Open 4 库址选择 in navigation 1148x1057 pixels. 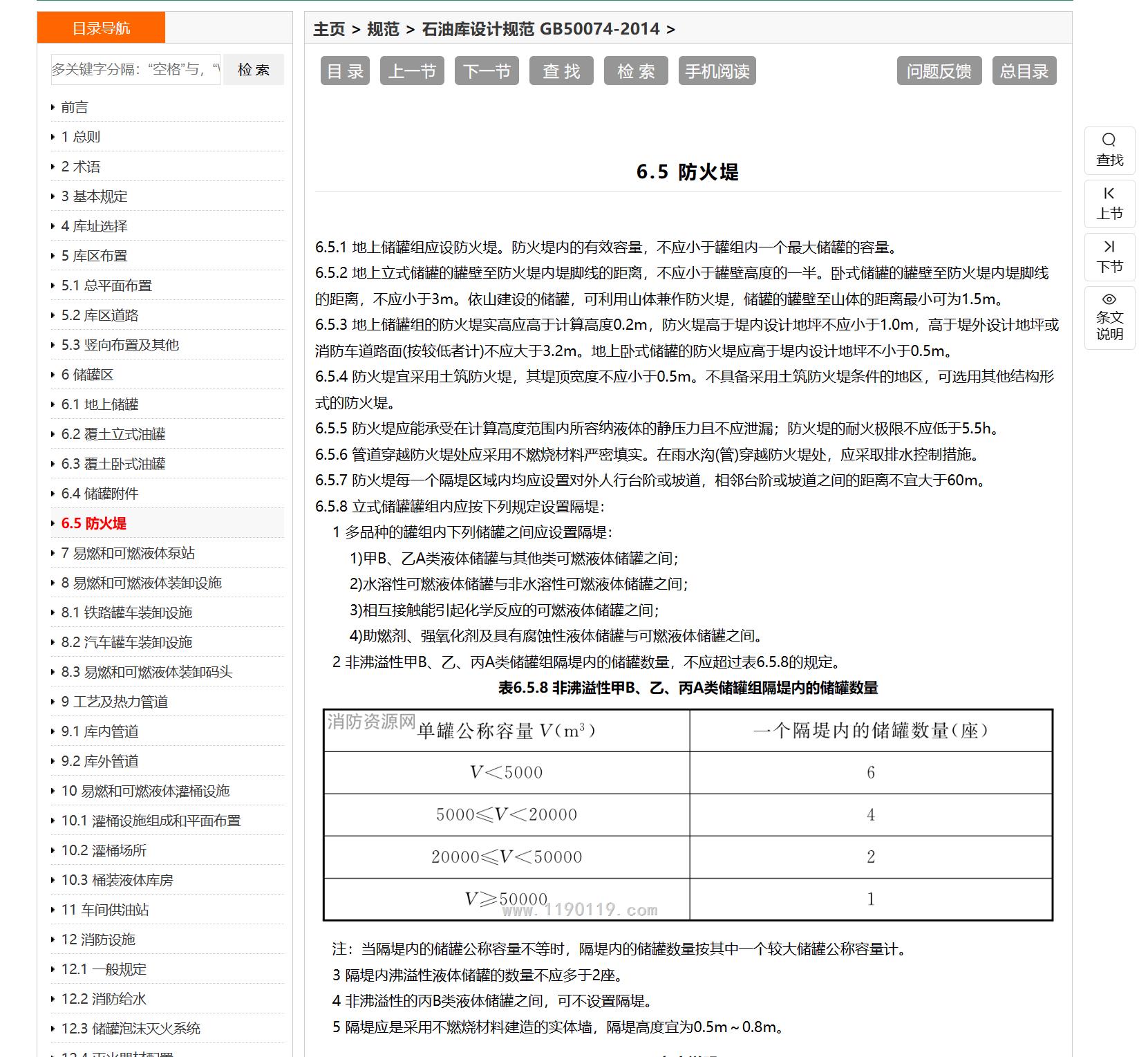coord(94,226)
